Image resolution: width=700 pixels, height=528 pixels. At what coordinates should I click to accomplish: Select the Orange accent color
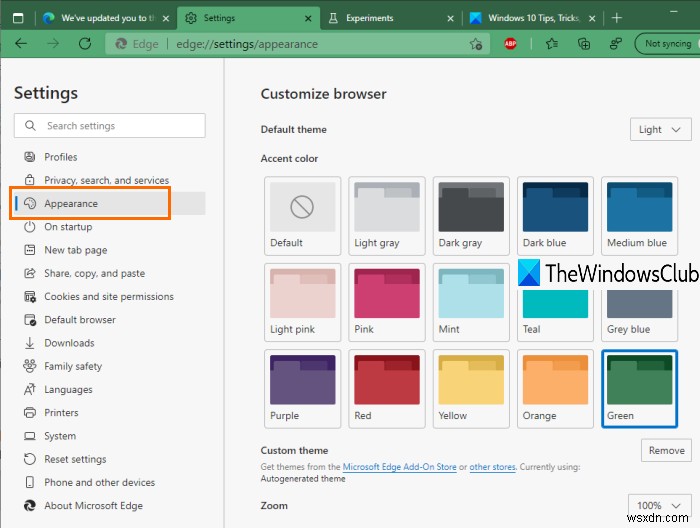coord(555,389)
